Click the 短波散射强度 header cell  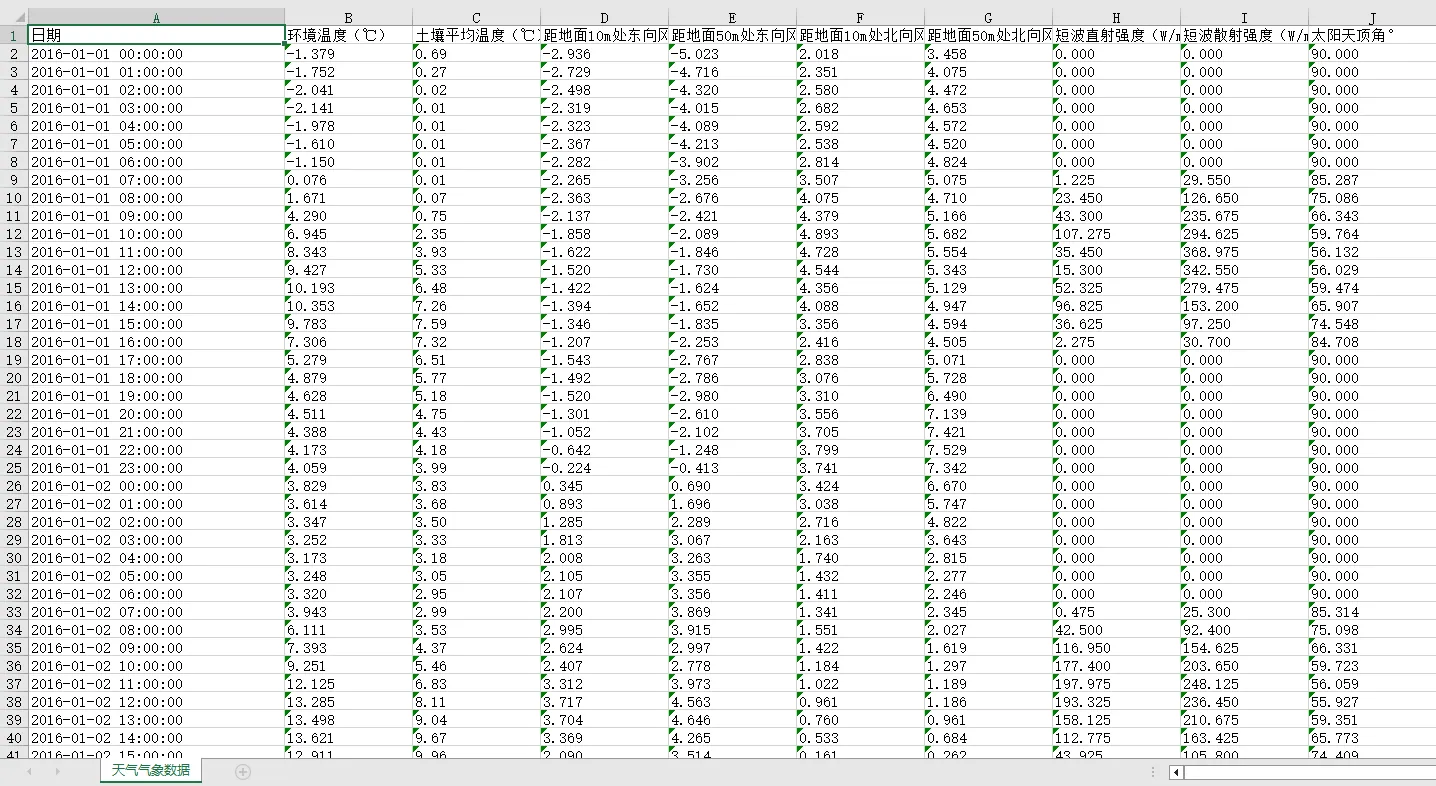click(1244, 35)
